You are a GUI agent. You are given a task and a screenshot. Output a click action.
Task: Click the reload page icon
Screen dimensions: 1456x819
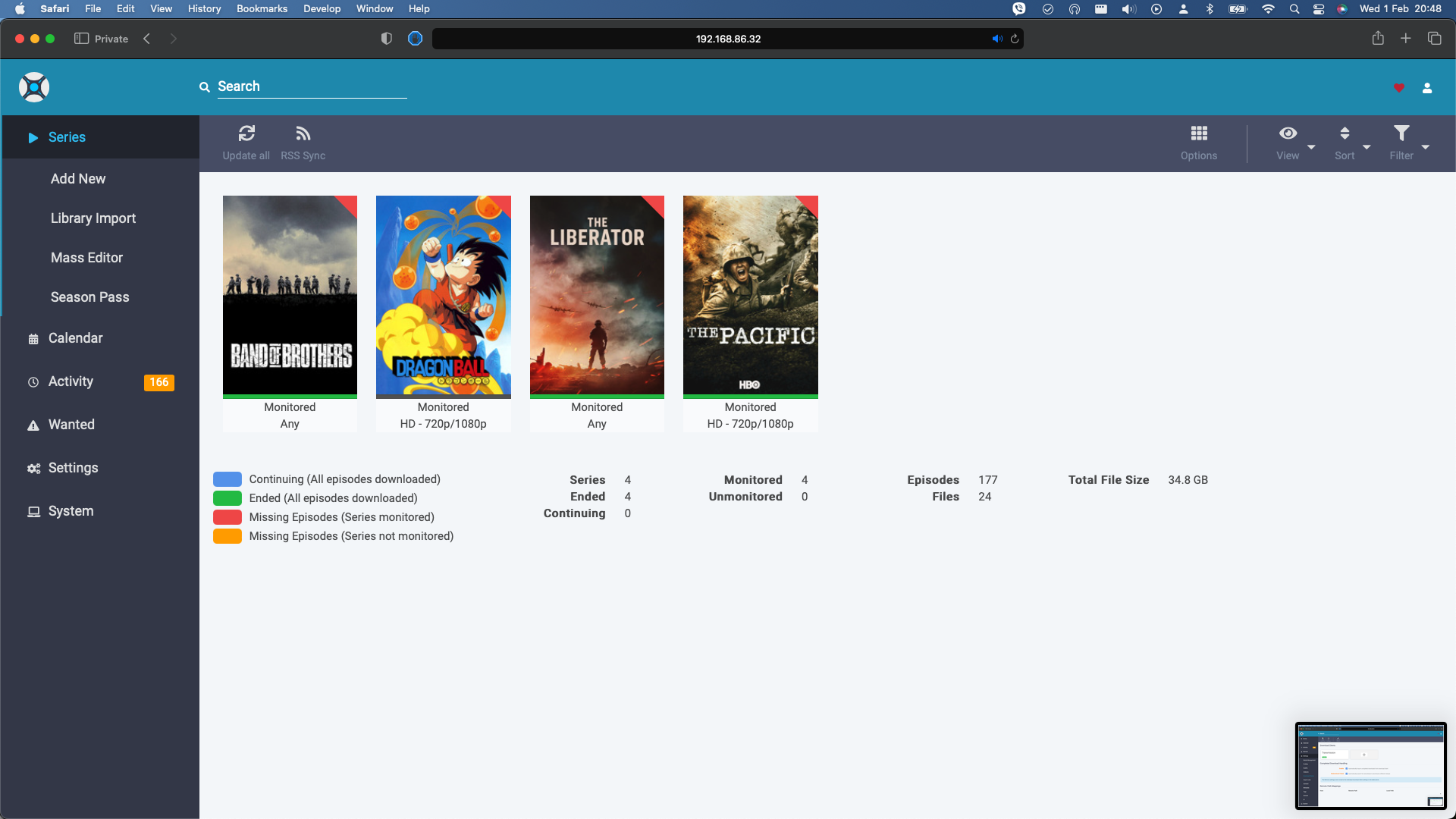pos(1015,39)
